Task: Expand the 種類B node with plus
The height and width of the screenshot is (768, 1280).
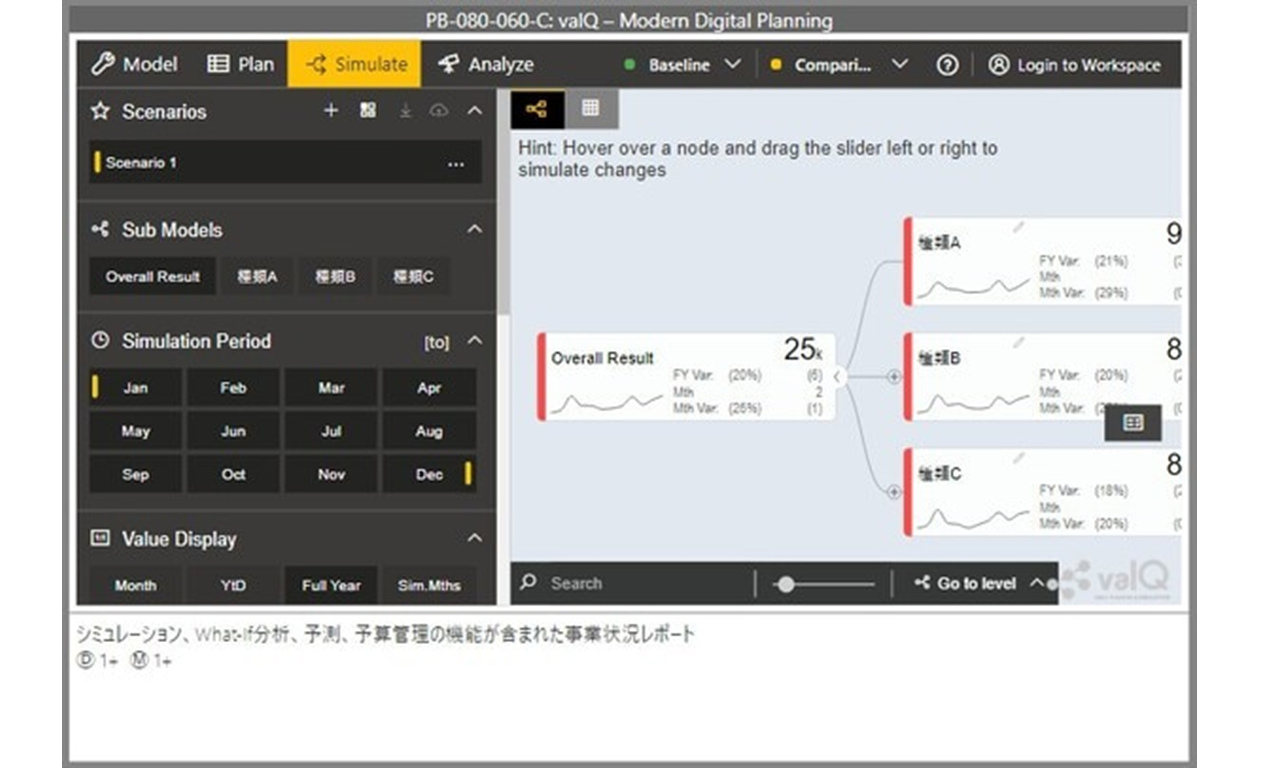Action: tap(894, 377)
